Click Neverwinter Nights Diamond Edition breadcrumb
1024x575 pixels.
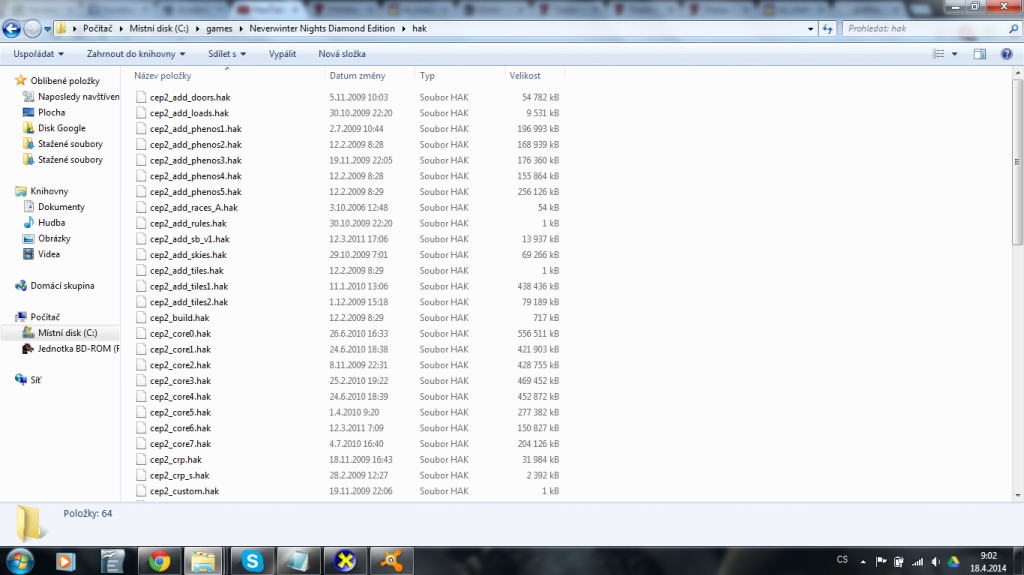tap(322, 29)
